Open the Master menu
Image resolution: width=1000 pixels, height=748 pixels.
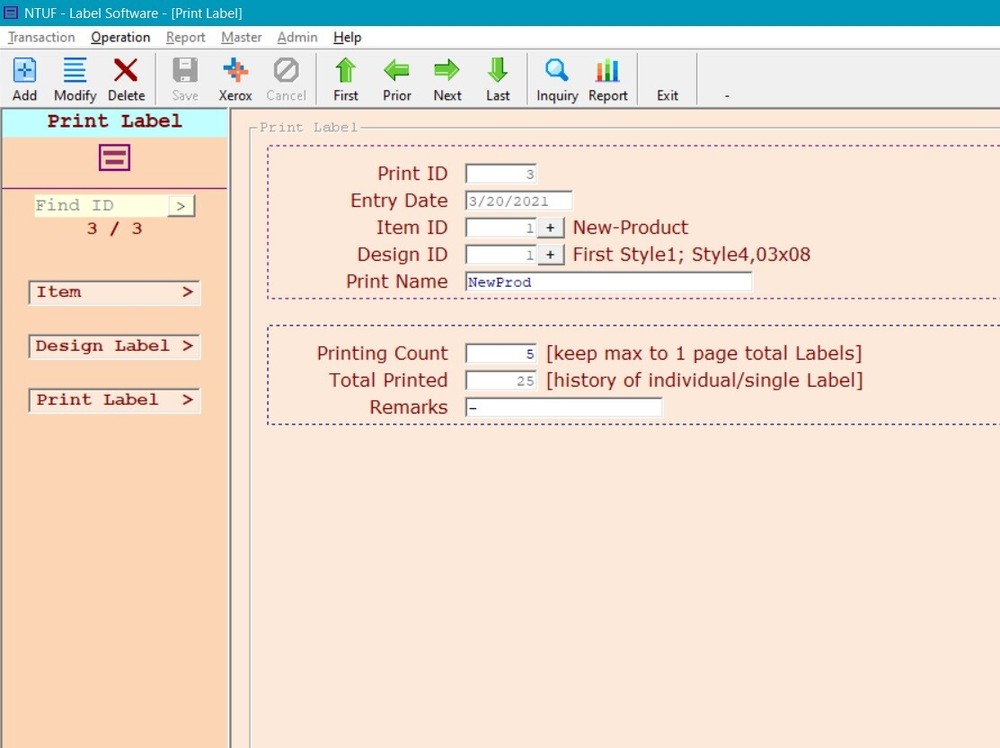pyautogui.click(x=241, y=37)
